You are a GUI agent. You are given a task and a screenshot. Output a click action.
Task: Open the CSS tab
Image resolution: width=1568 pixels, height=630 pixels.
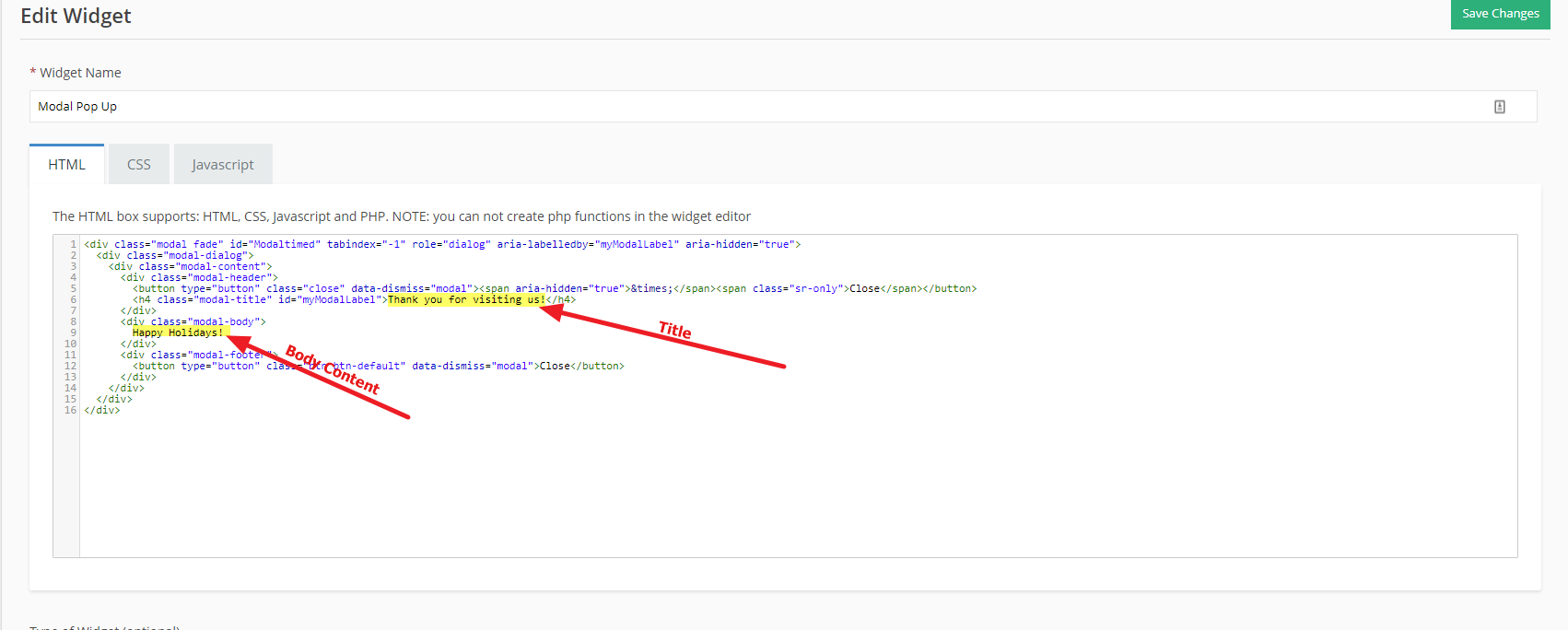(139, 165)
